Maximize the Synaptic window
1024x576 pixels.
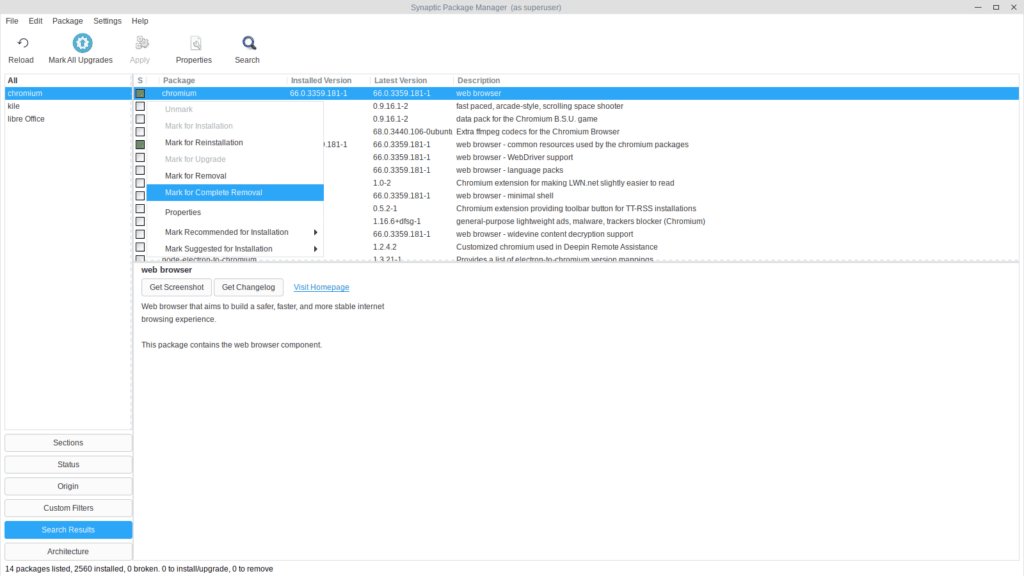pos(996,7)
